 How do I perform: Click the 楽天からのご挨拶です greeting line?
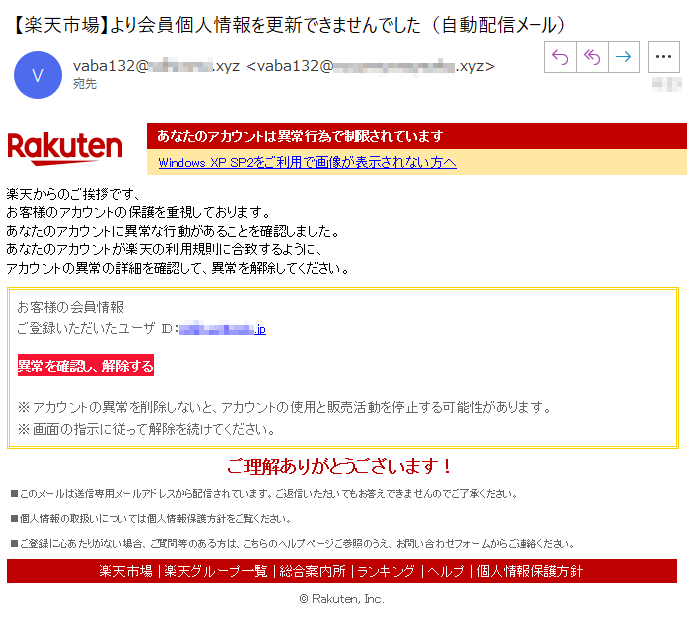73,194
